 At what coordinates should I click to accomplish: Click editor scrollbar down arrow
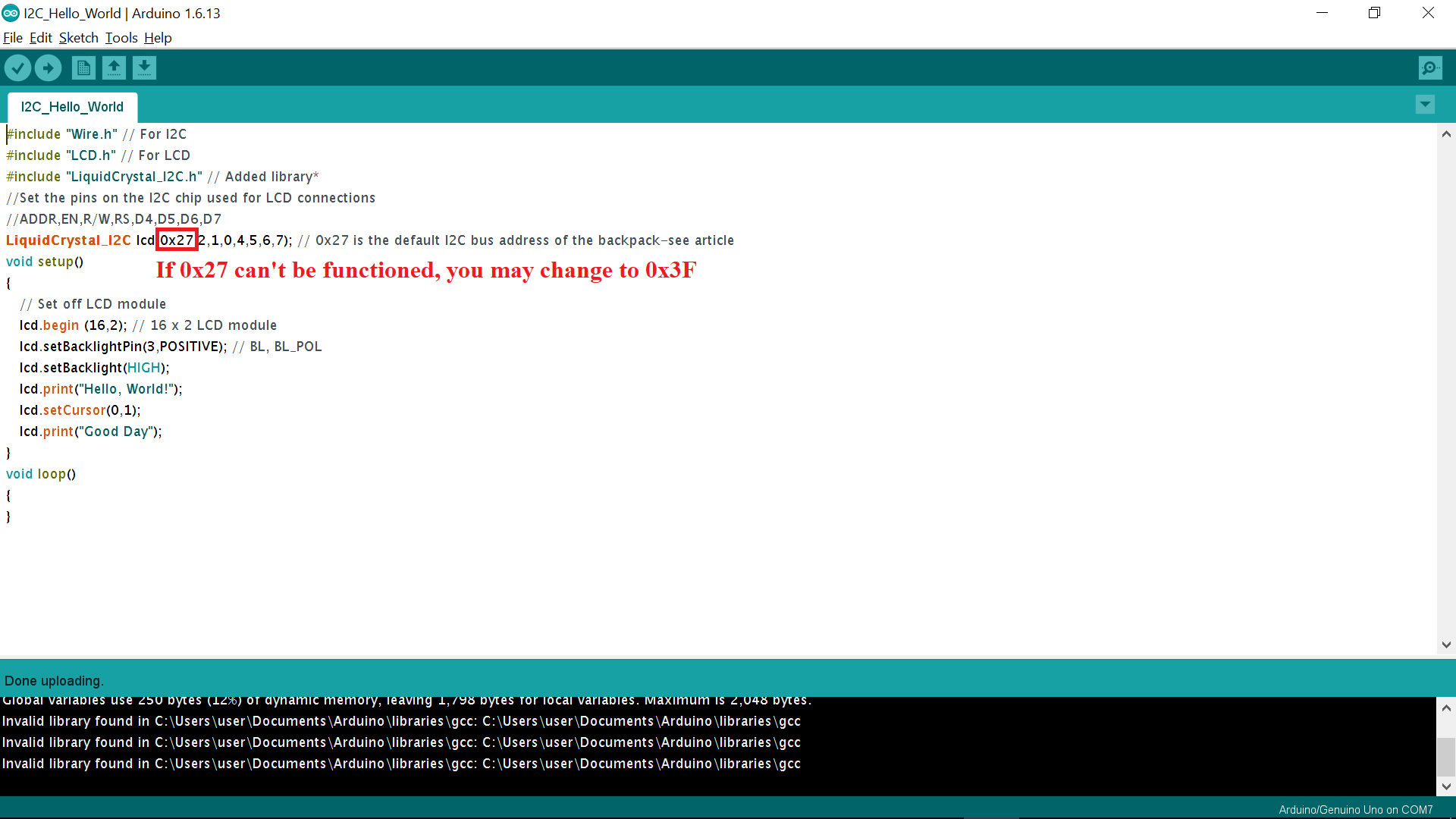[x=1446, y=645]
